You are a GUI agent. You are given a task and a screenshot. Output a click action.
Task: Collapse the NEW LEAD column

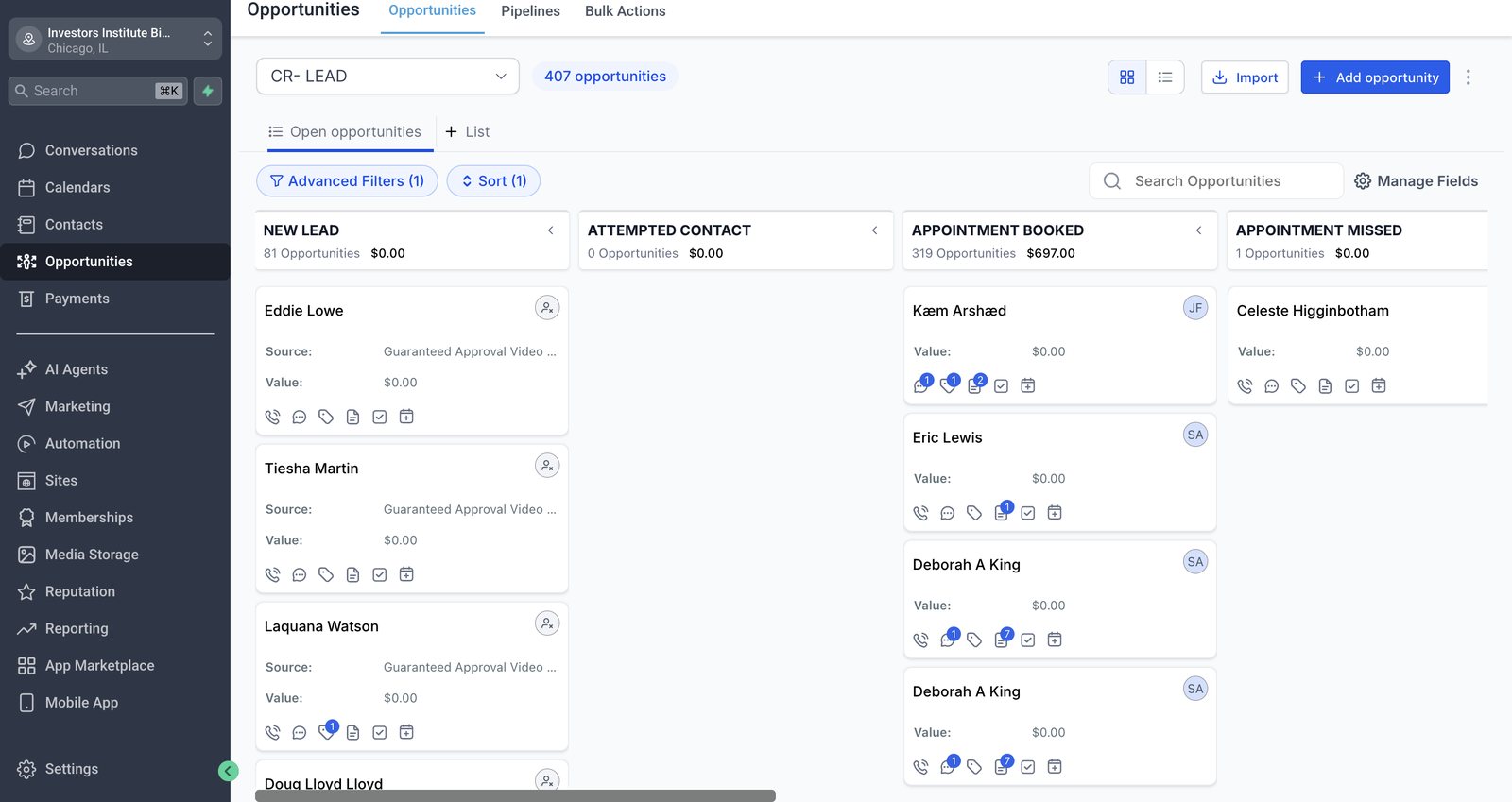click(x=550, y=230)
